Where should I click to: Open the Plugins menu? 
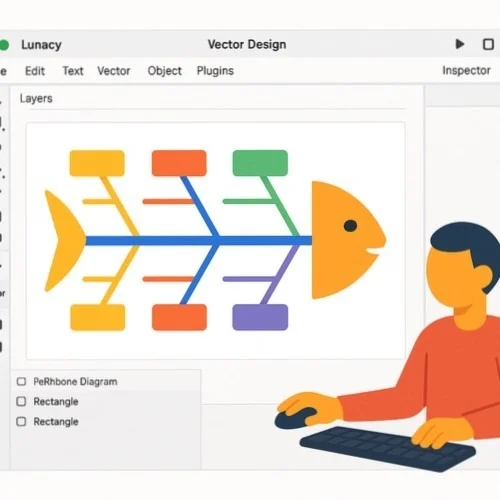point(215,71)
